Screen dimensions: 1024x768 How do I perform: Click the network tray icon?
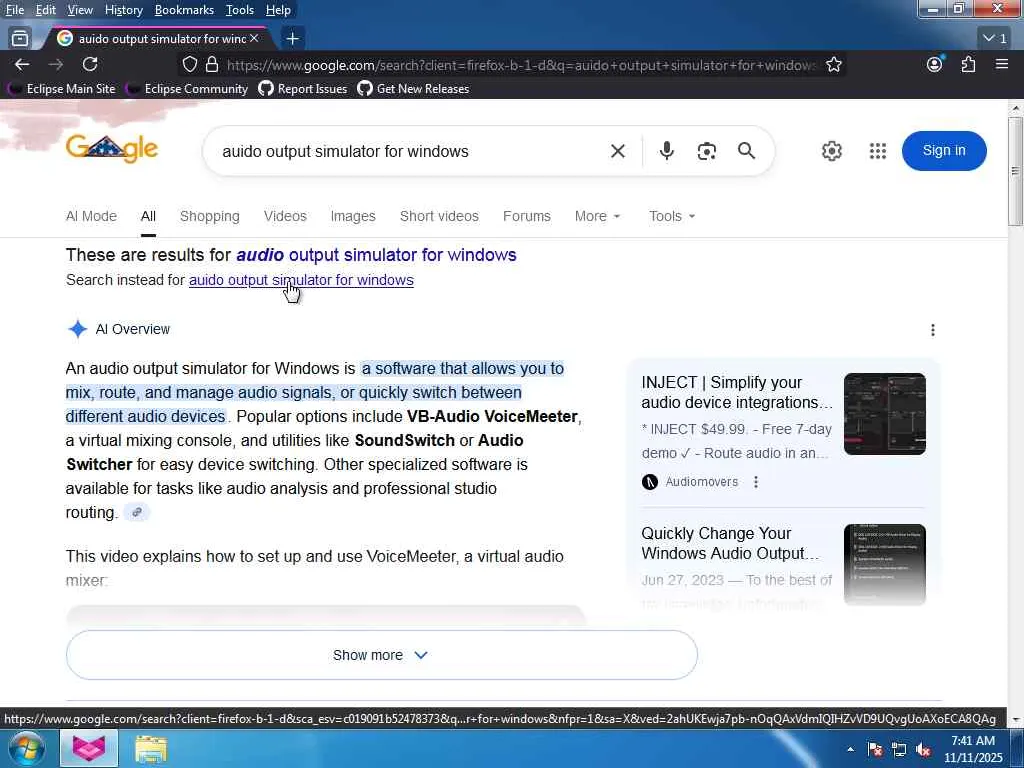(899, 749)
